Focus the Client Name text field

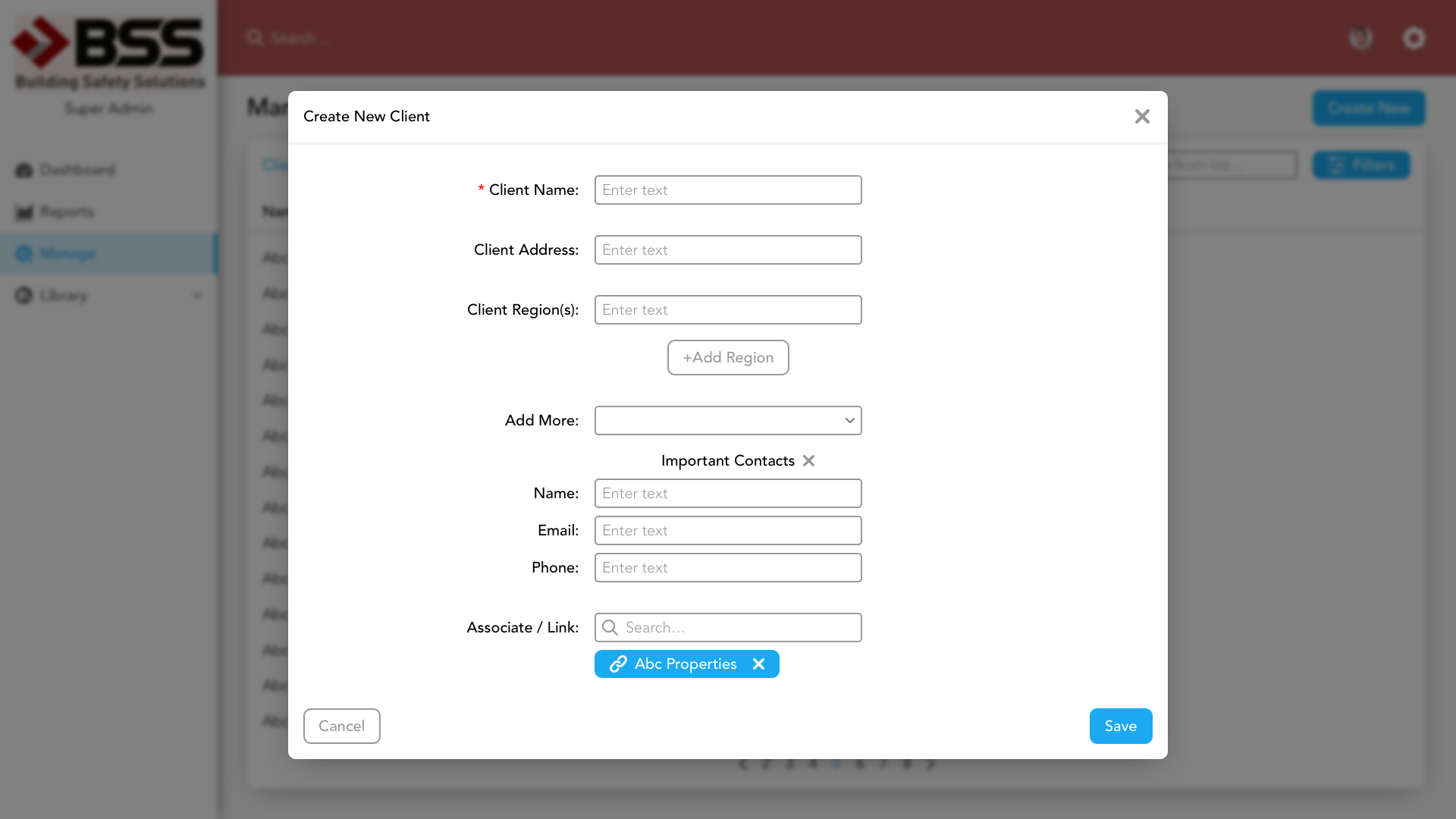click(x=728, y=190)
